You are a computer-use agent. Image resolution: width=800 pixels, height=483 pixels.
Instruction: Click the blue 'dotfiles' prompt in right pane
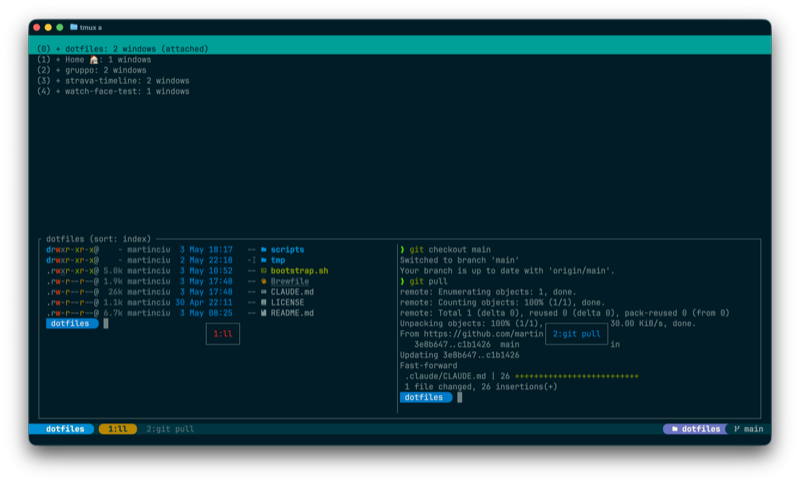426,397
